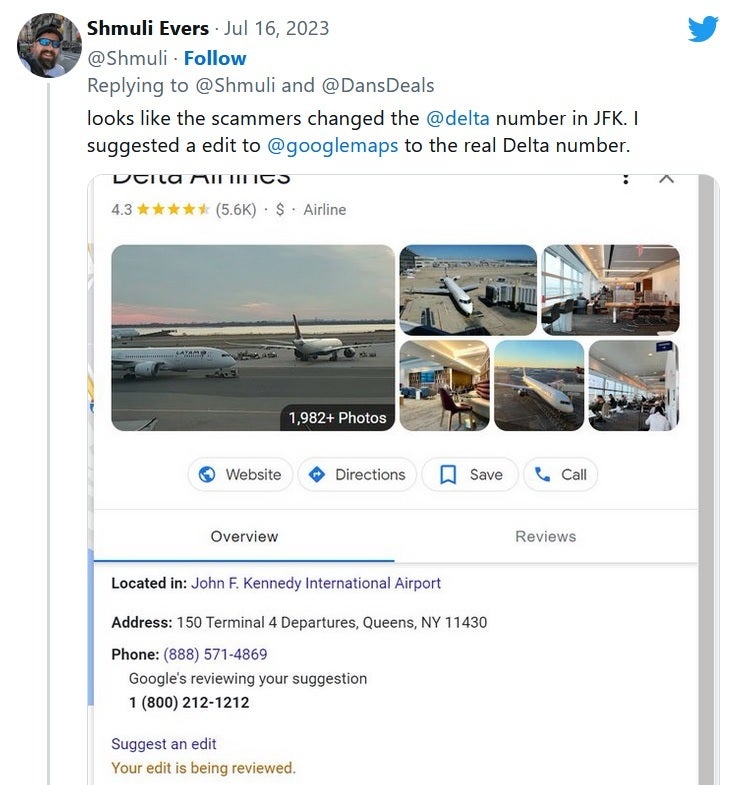Click the Twitter bird logo
The height and width of the screenshot is (785, 735).
click(x=703, y=29)
